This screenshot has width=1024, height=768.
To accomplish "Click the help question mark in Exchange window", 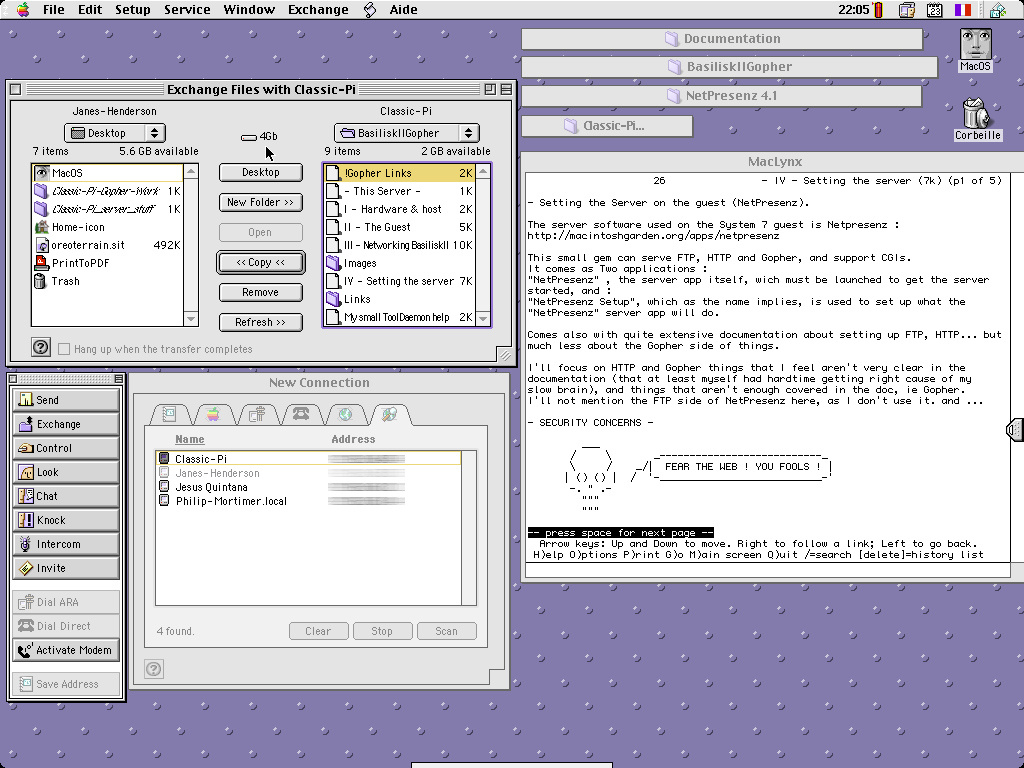I will [x=41, y=347].
